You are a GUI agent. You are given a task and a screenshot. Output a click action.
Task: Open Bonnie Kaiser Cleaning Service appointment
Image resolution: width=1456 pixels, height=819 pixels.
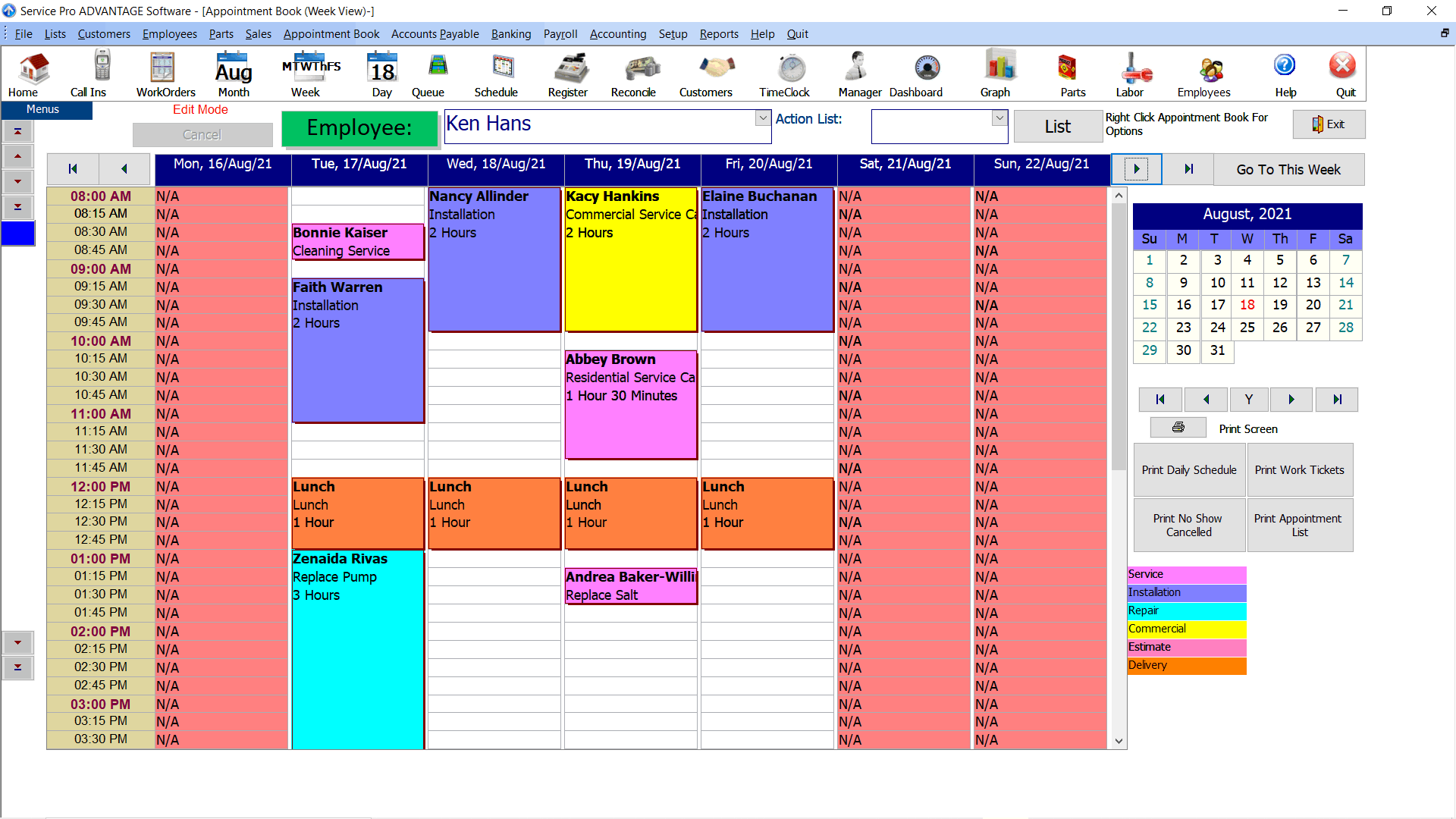pos(358,241)
